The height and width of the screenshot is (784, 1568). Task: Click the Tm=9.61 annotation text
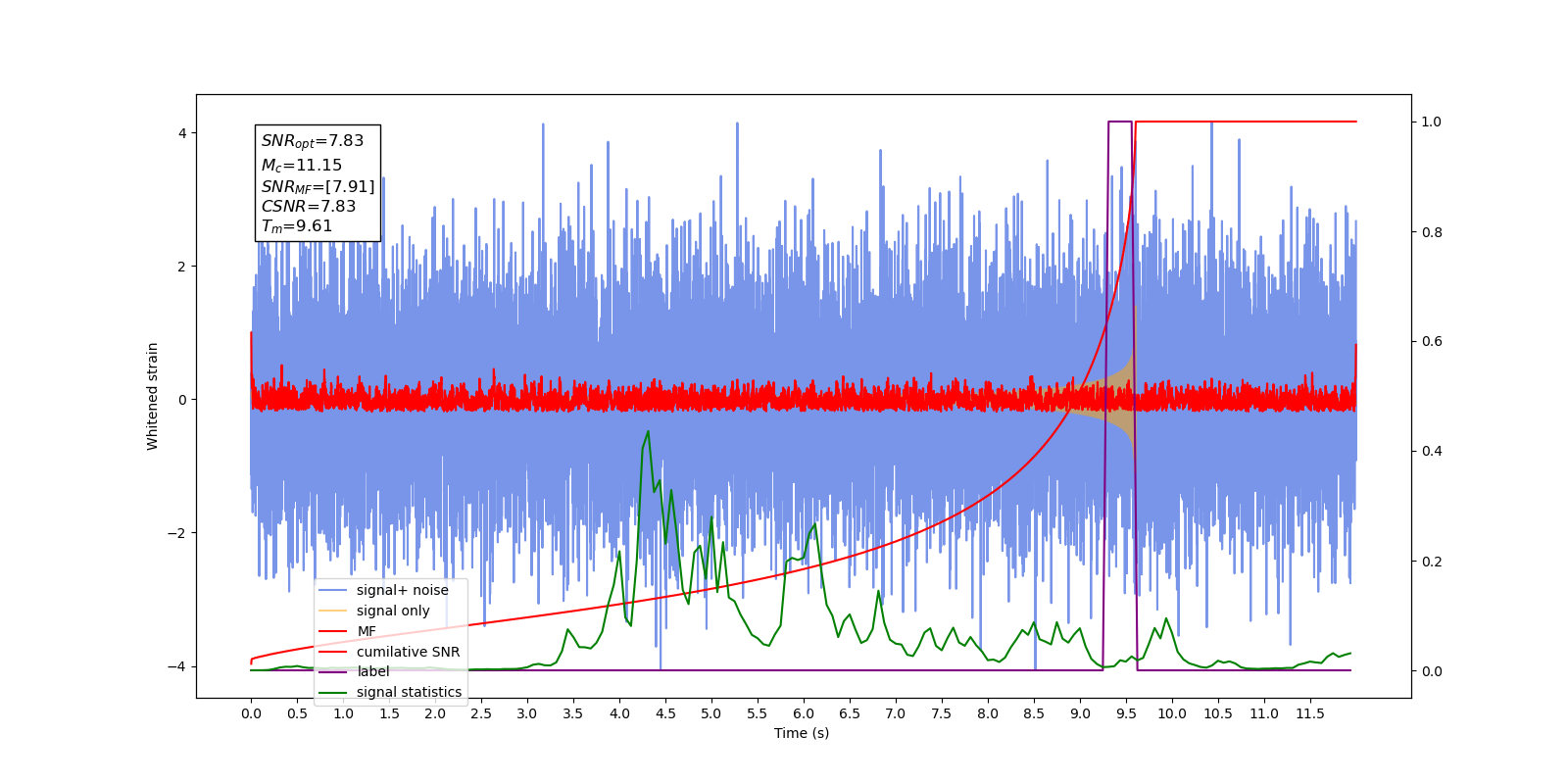pyautogui.click(x=297, y=226)
